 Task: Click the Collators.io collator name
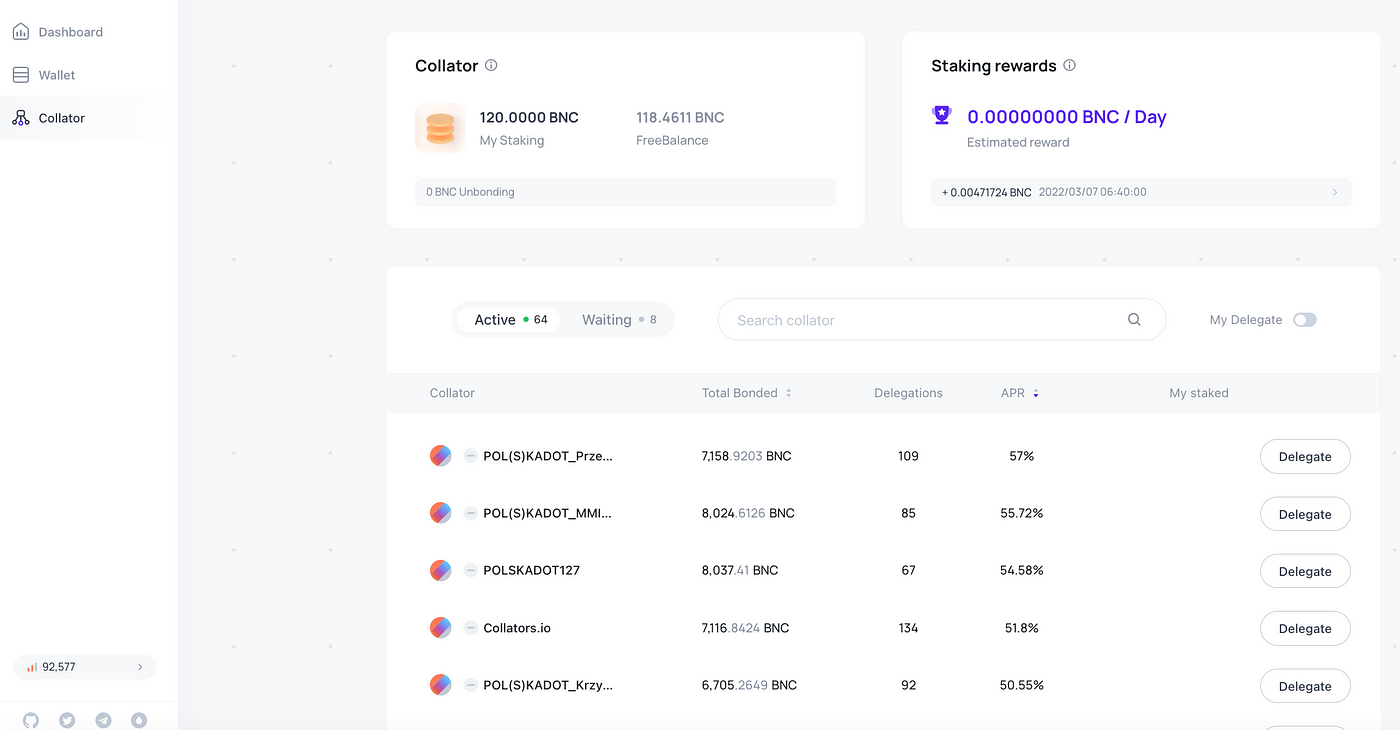pyautogui.click(x=517, y=628)
